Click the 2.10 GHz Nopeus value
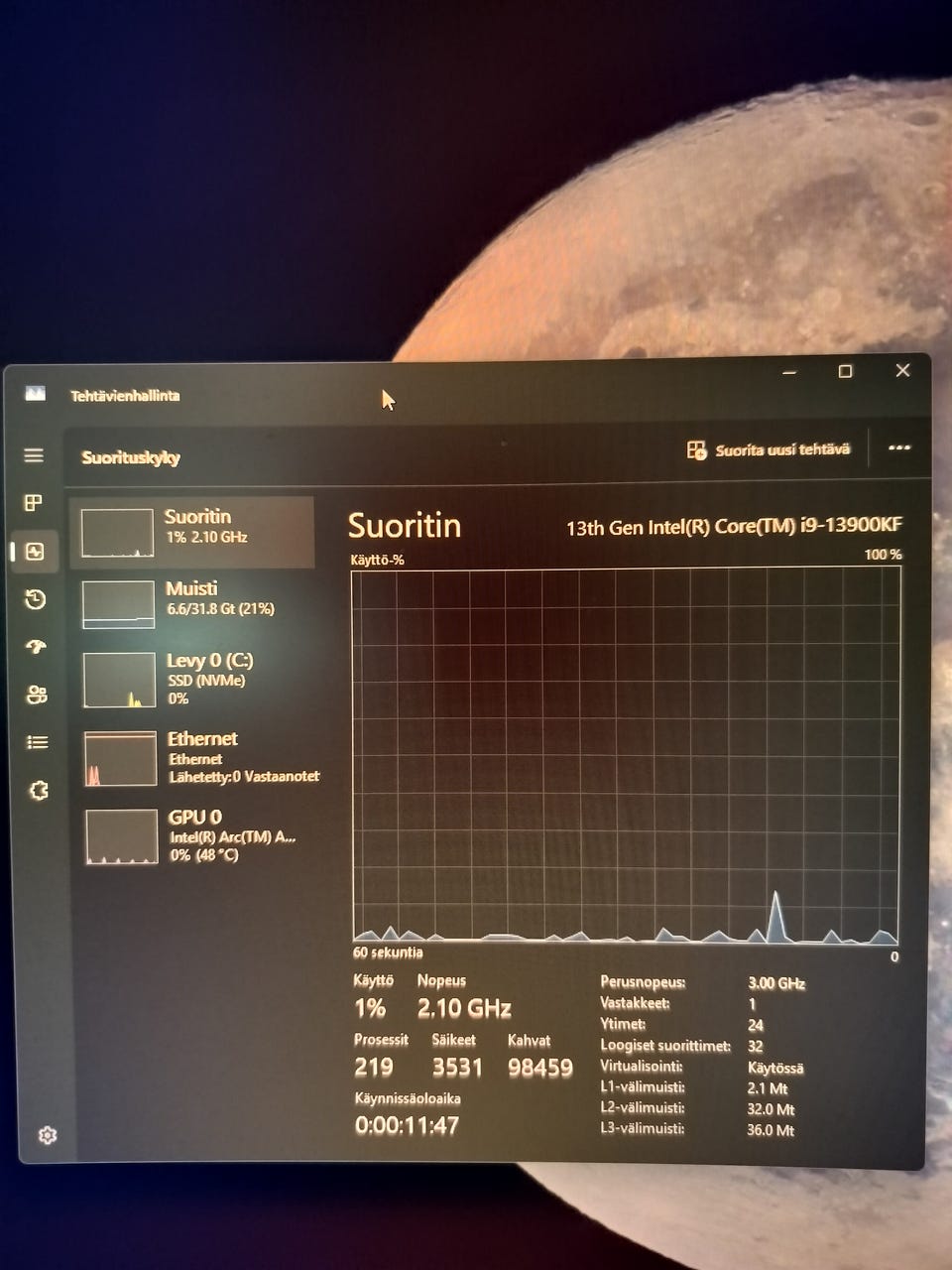The height and width of the screenshot is (1270, 952). 464,1009
